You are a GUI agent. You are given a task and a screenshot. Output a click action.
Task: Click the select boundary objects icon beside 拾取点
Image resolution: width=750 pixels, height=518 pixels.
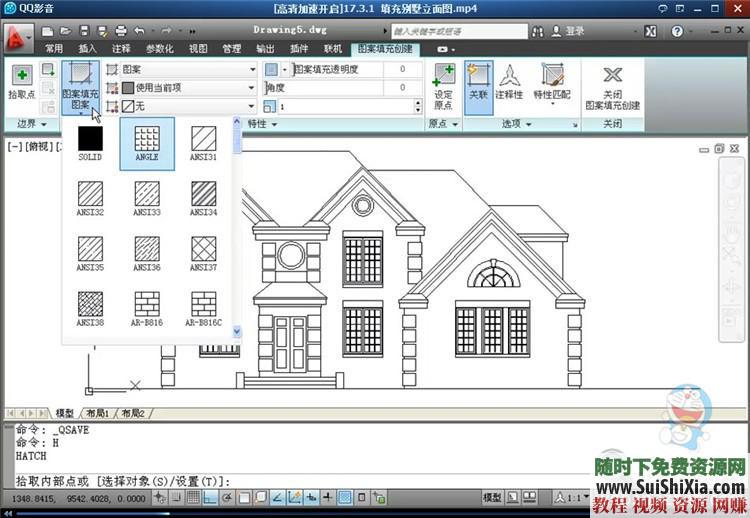tap(48, 69)
